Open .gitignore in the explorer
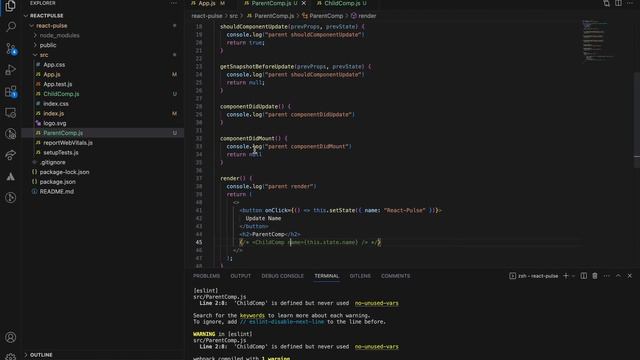 coord(52,162)
